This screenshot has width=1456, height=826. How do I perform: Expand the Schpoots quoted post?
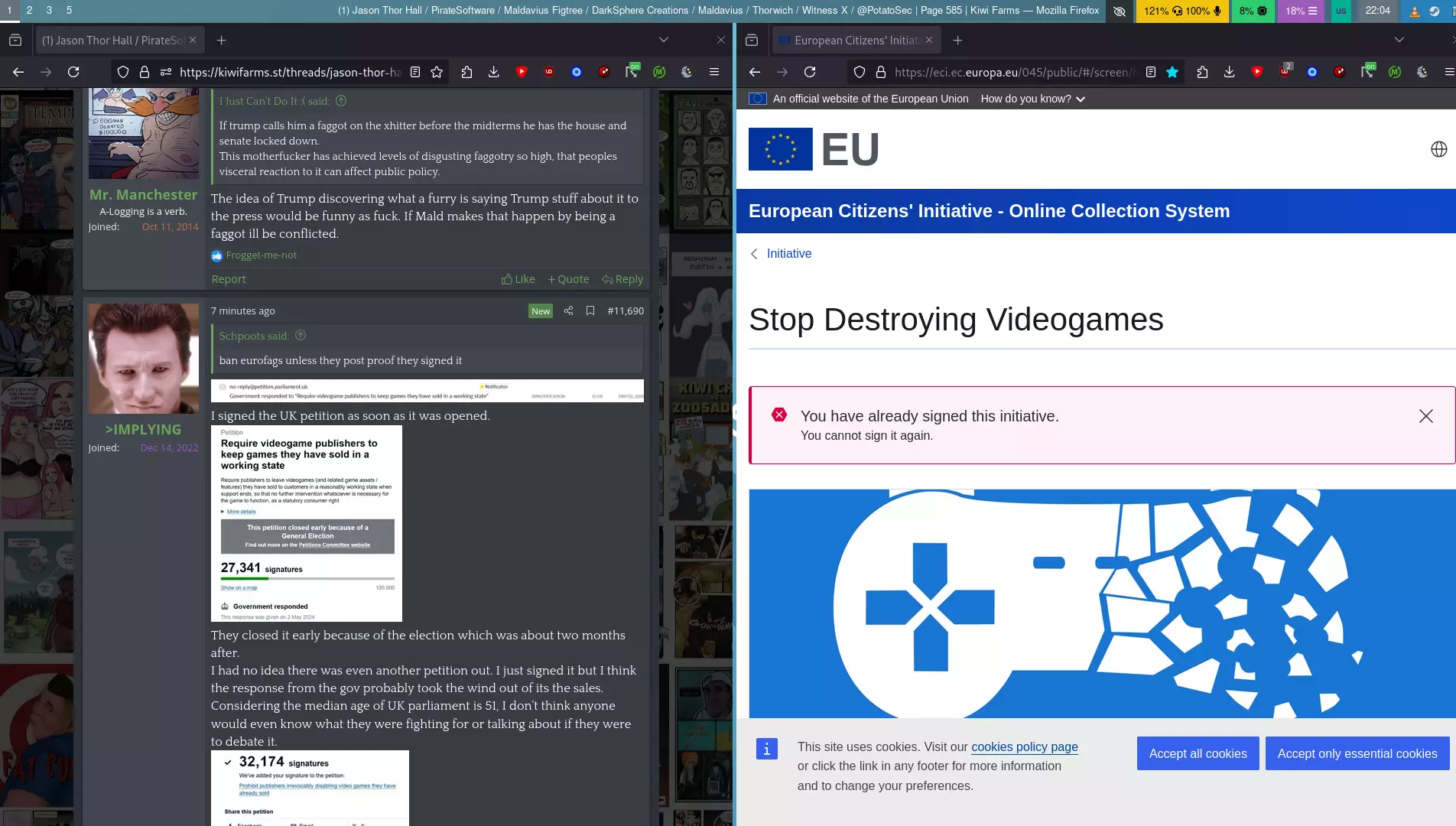point(301,336)
